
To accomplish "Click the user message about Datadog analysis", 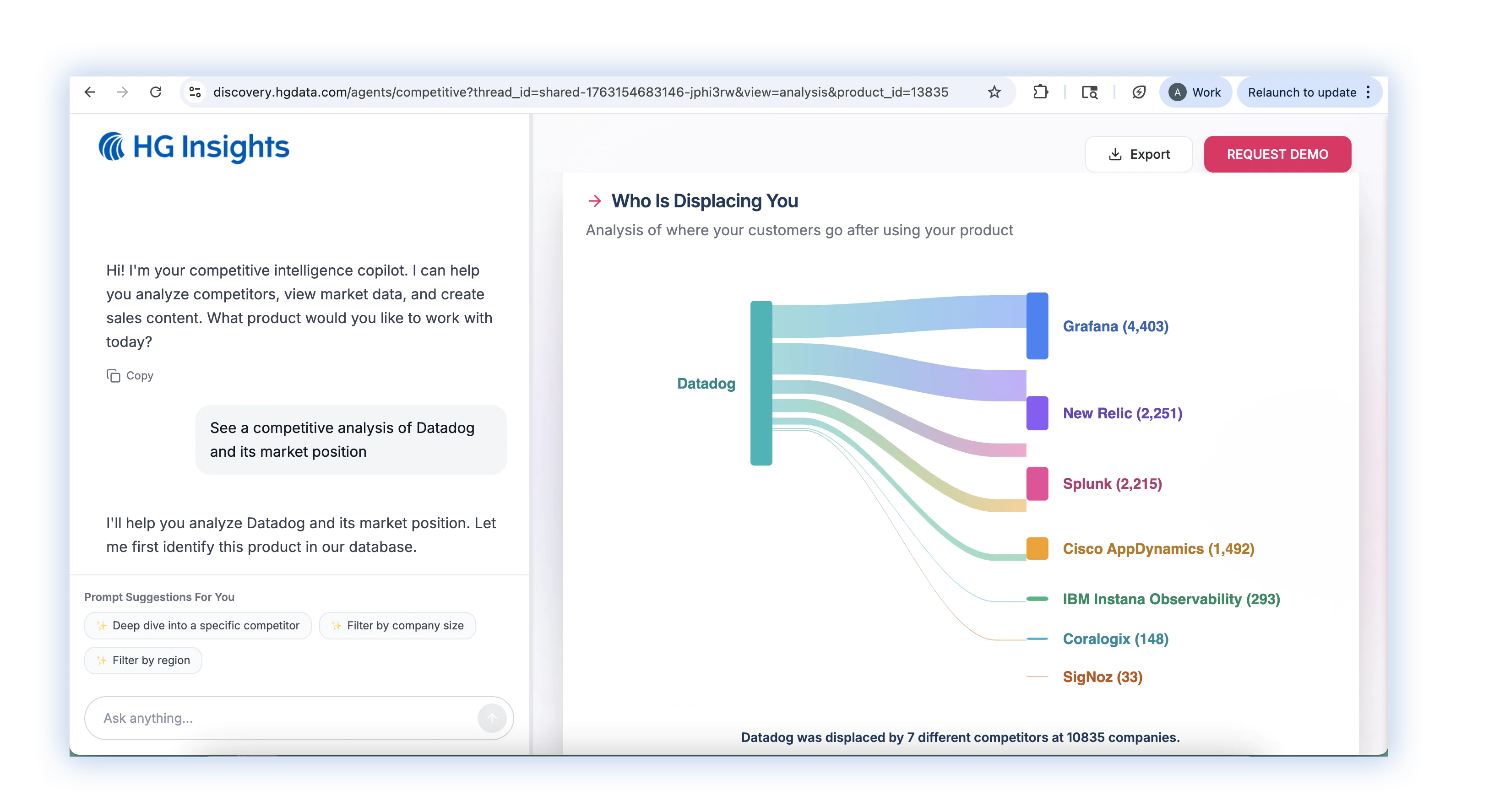I will tap(351, 439).
